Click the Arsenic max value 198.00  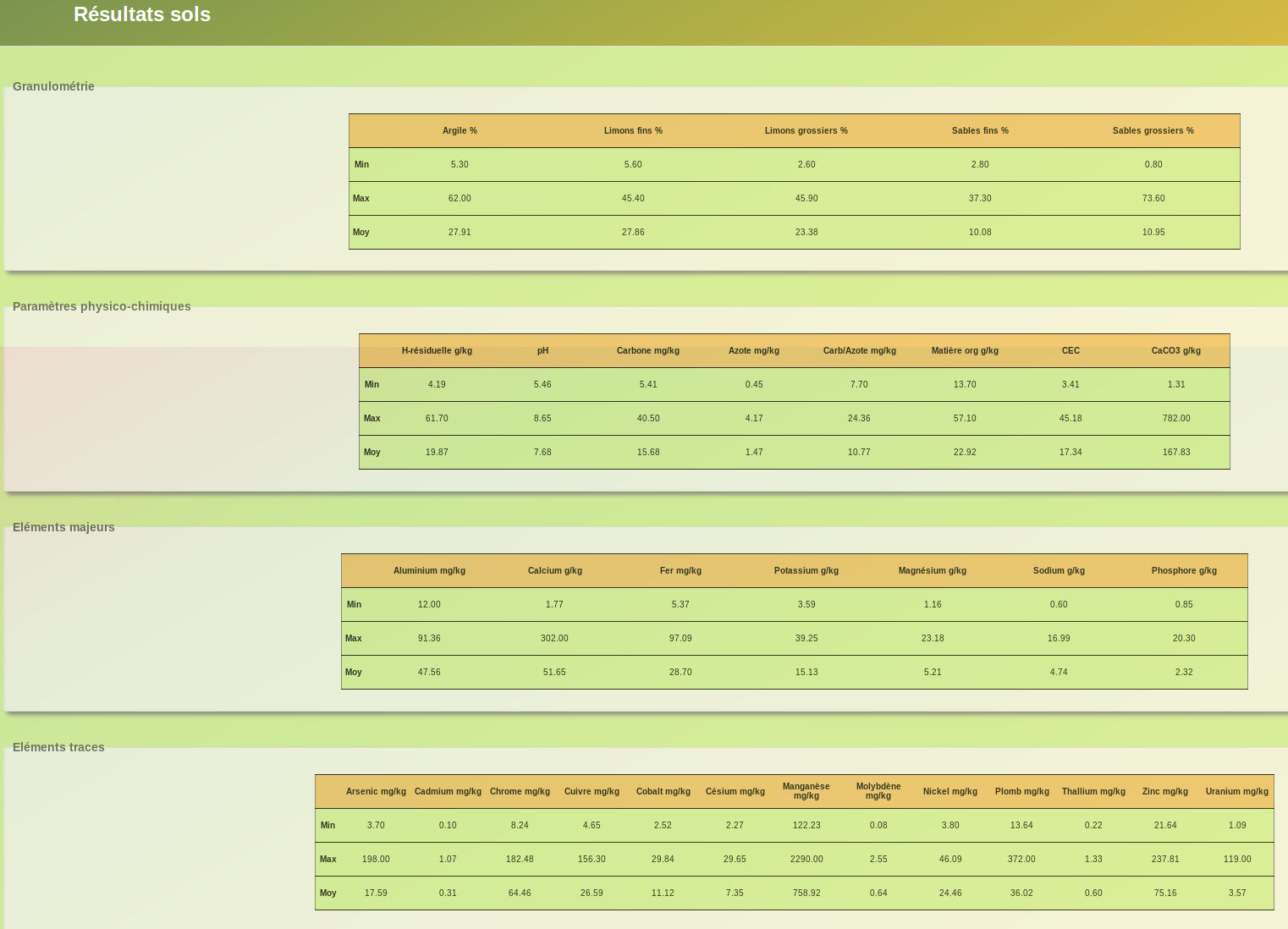(x=376, y=859)
